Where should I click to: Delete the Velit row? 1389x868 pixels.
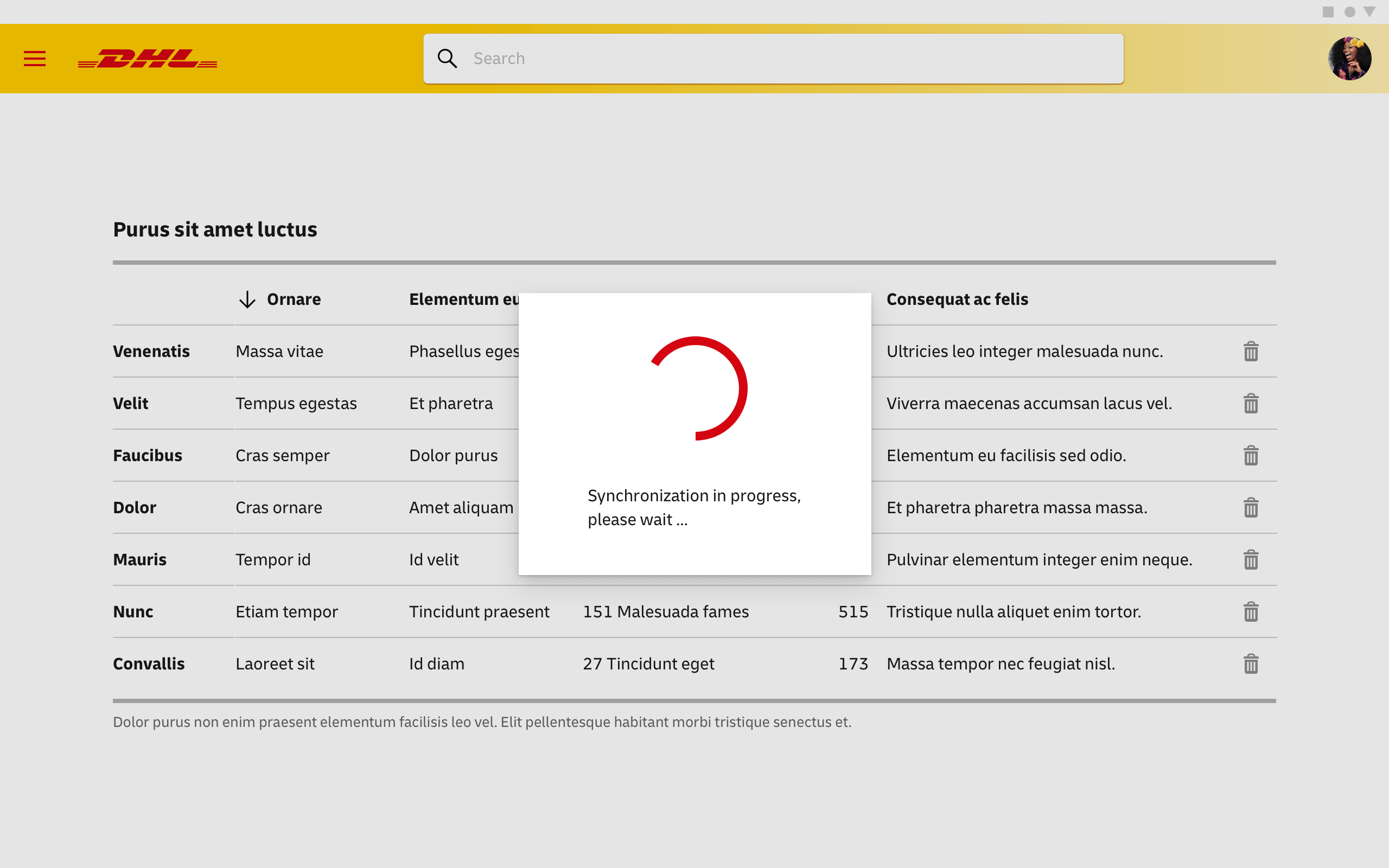1251,404
